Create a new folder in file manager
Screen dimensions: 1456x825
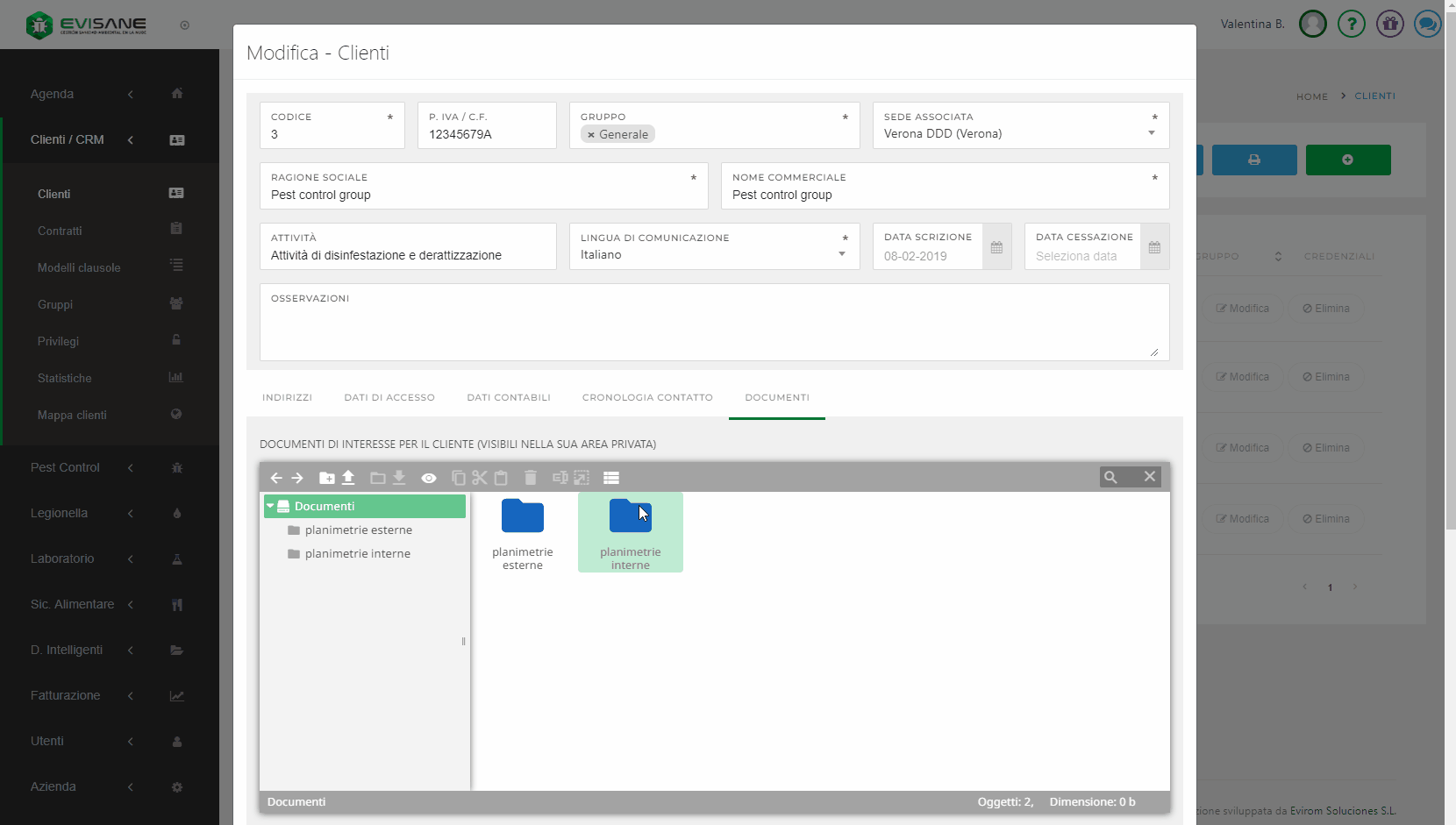(x=326, y=478)
